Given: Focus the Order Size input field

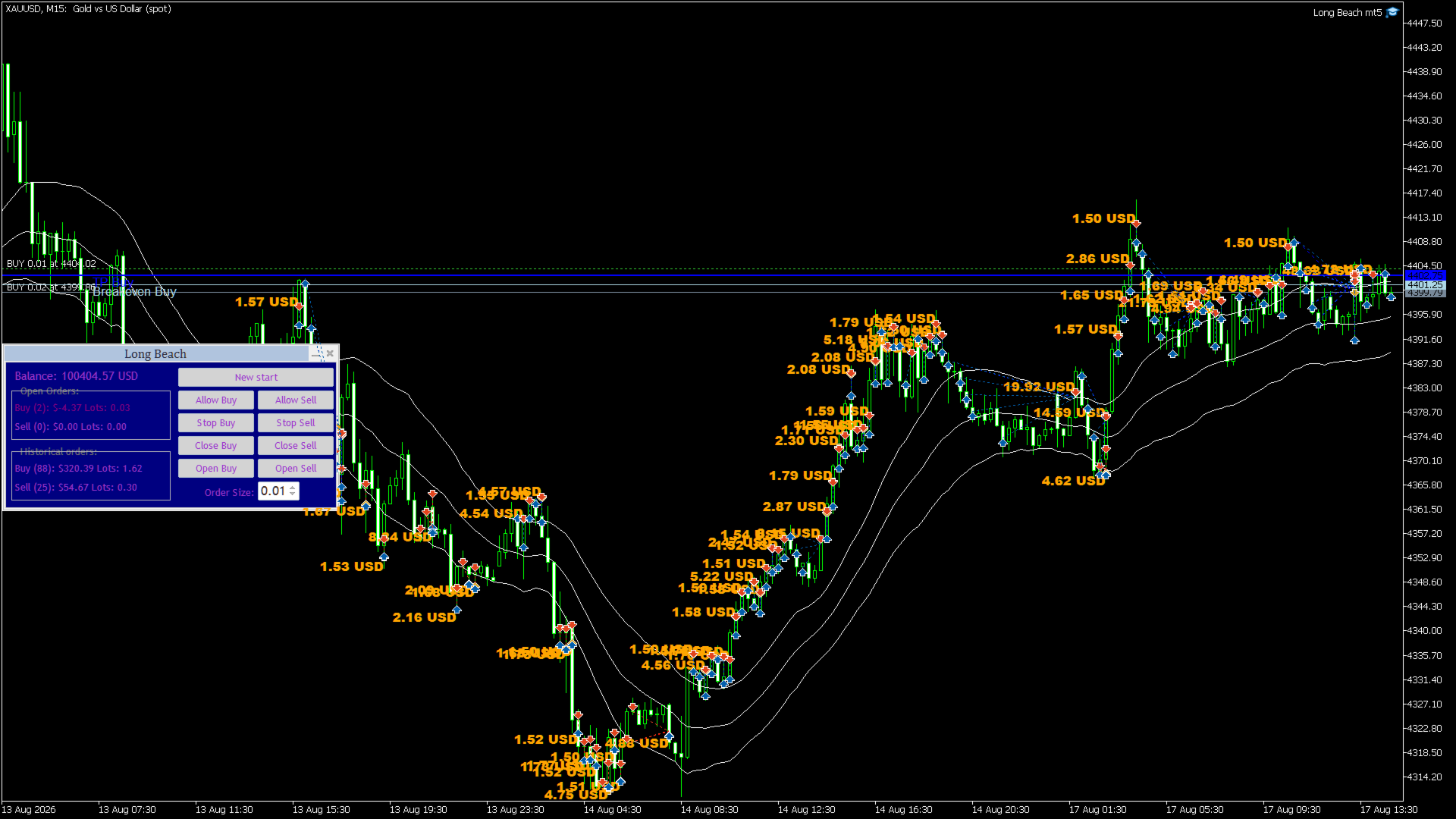Looking at the screenshot, I should pos(273,491).
